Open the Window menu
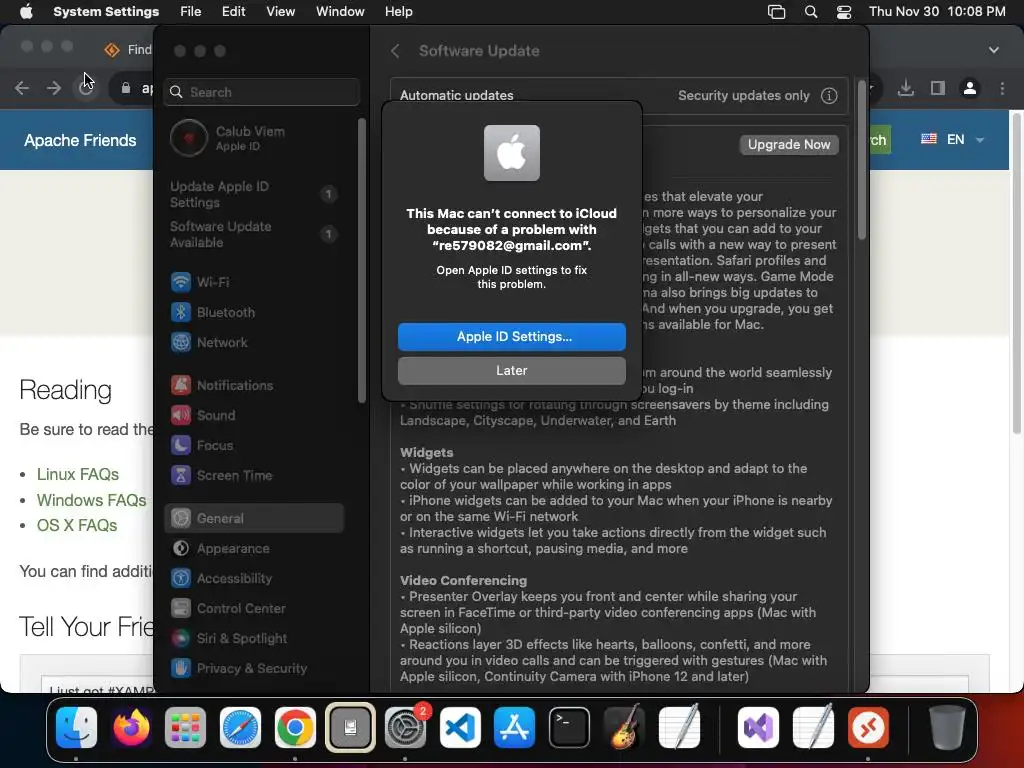The height and width of the screenshot is (768, 1024). (x=340, y=12)
